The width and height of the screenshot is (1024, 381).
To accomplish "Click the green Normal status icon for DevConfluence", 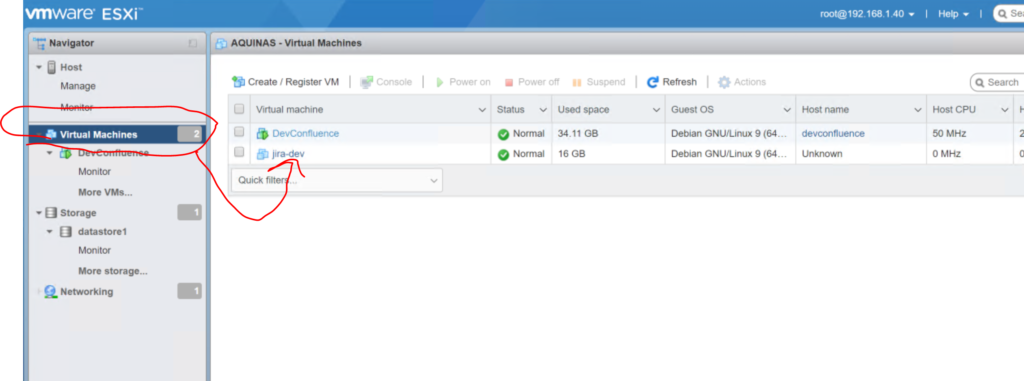I will coord(503,135).
